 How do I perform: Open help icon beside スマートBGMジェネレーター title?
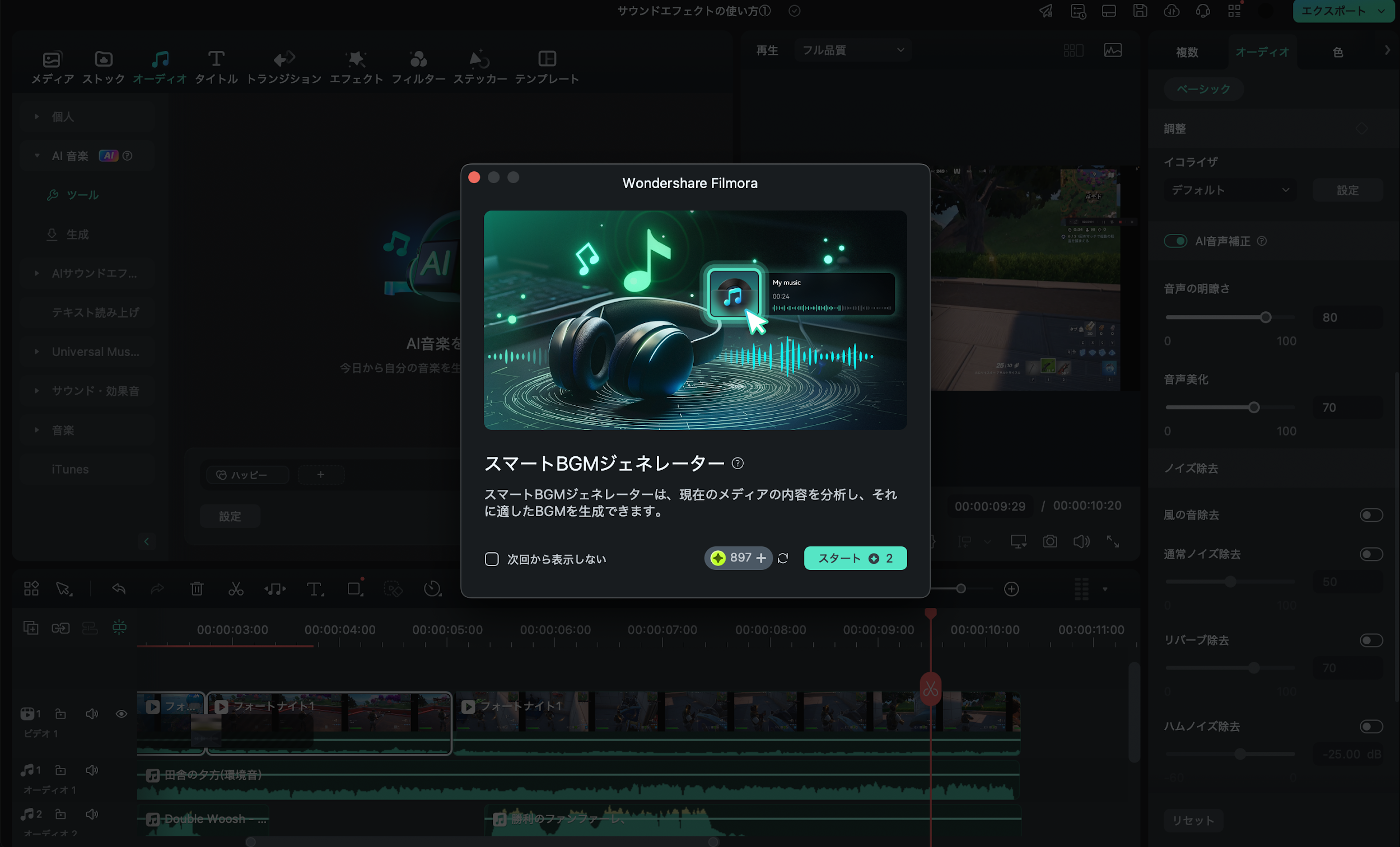click(x=738, y=464)
